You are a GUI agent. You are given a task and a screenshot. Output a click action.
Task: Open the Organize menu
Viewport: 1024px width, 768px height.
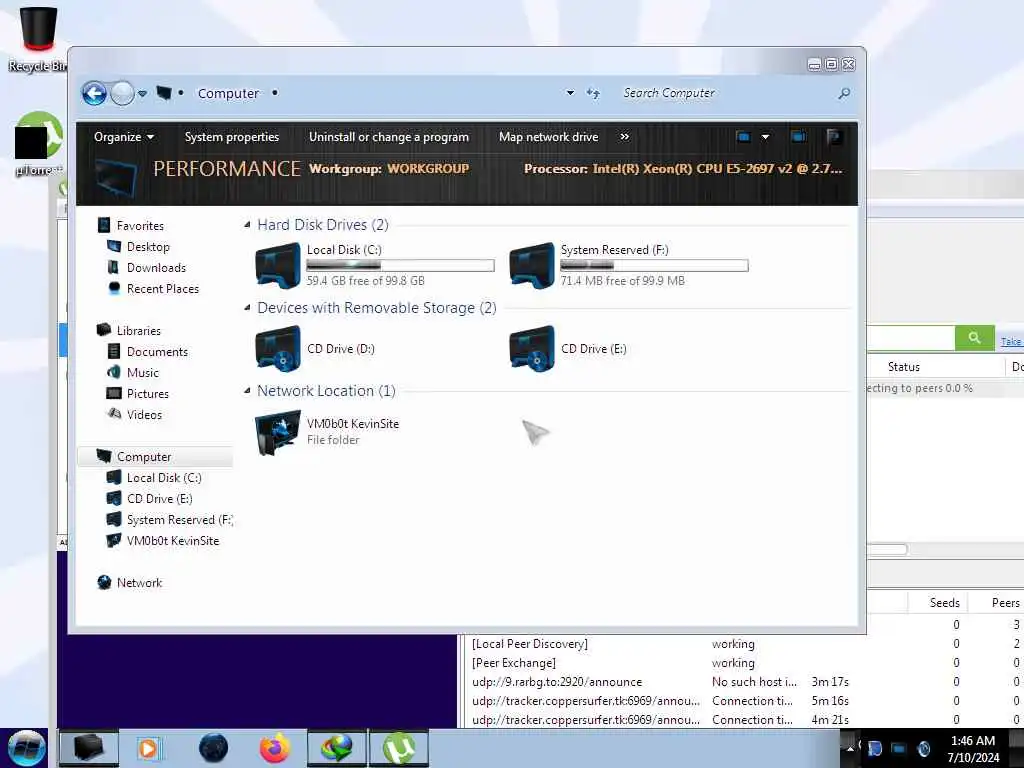coord(123,136)
